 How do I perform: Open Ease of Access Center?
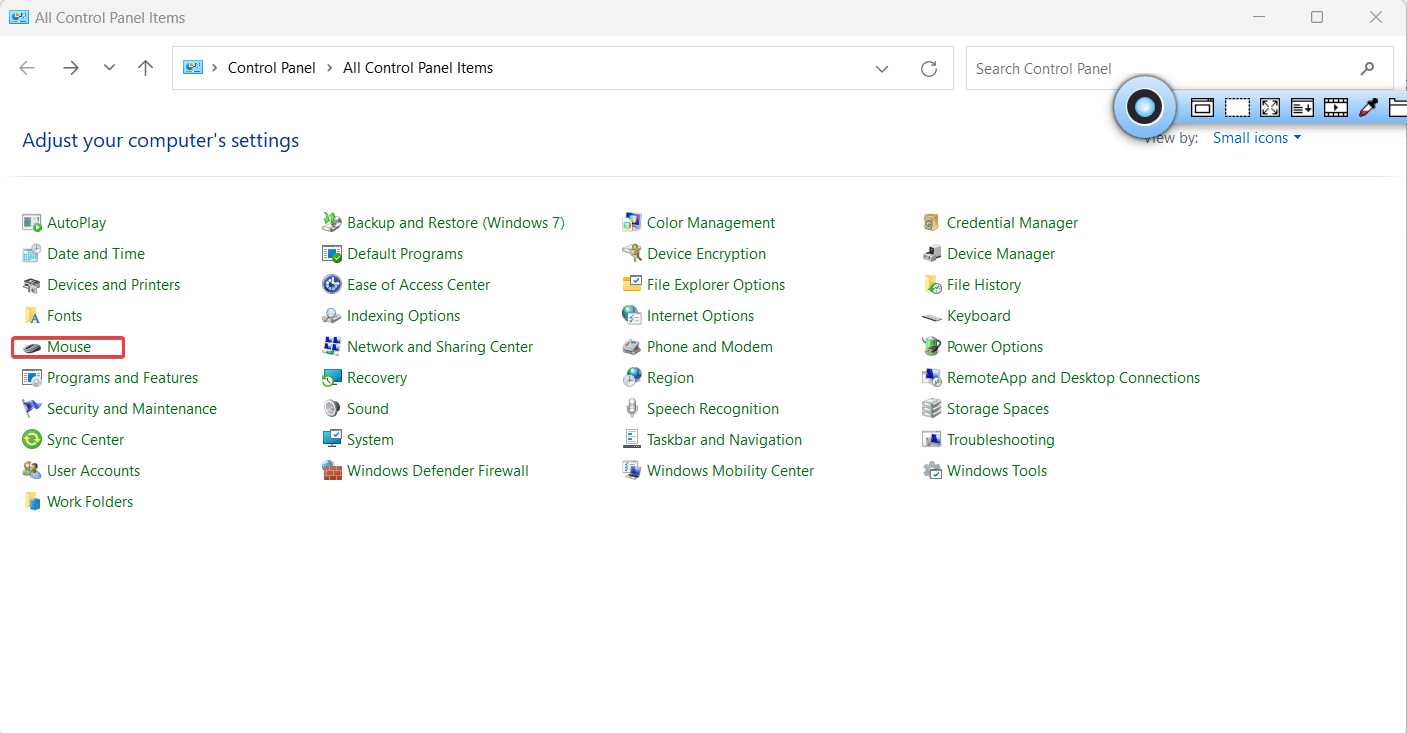coord(418,284)
